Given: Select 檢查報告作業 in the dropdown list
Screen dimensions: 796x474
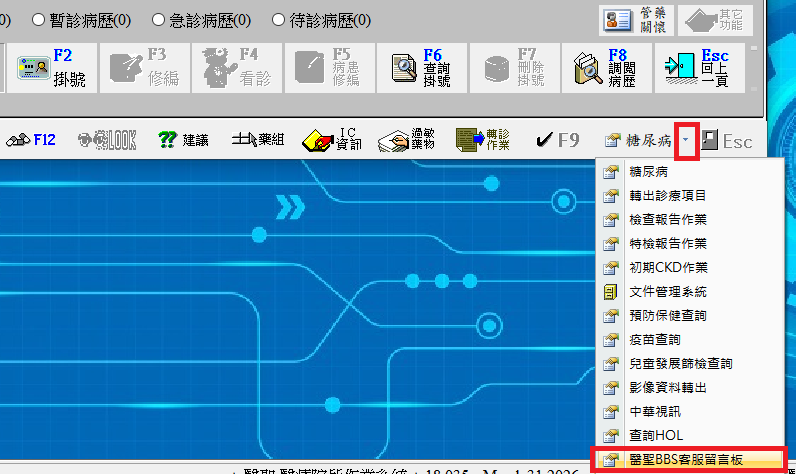Looking at the screenshot, I should (x=668, y=219).
